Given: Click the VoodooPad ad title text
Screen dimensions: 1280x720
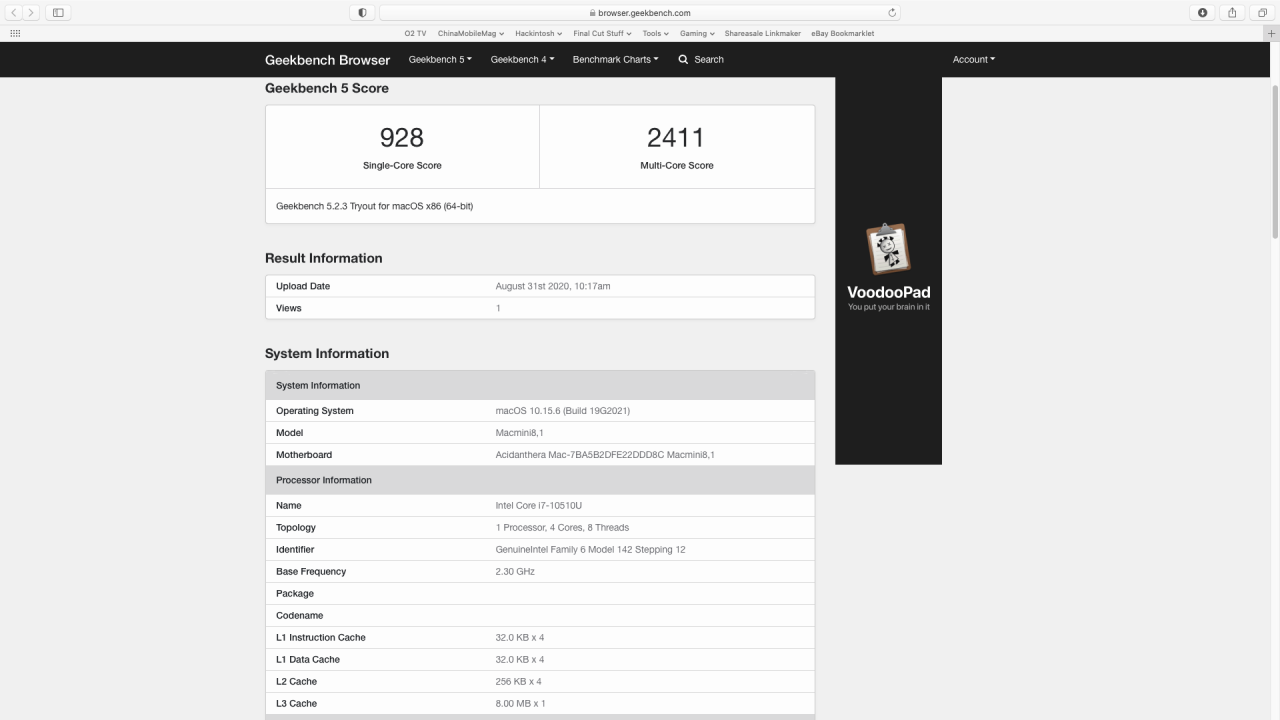Looking at the screenshot, I should click(888, 292).
